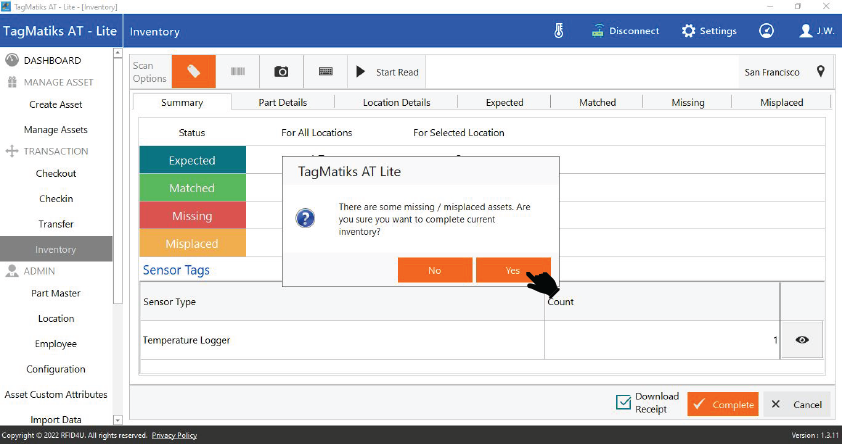Toggle the Download Receipt checkbox
Screen dimensions: 842x444
(623, 403)
